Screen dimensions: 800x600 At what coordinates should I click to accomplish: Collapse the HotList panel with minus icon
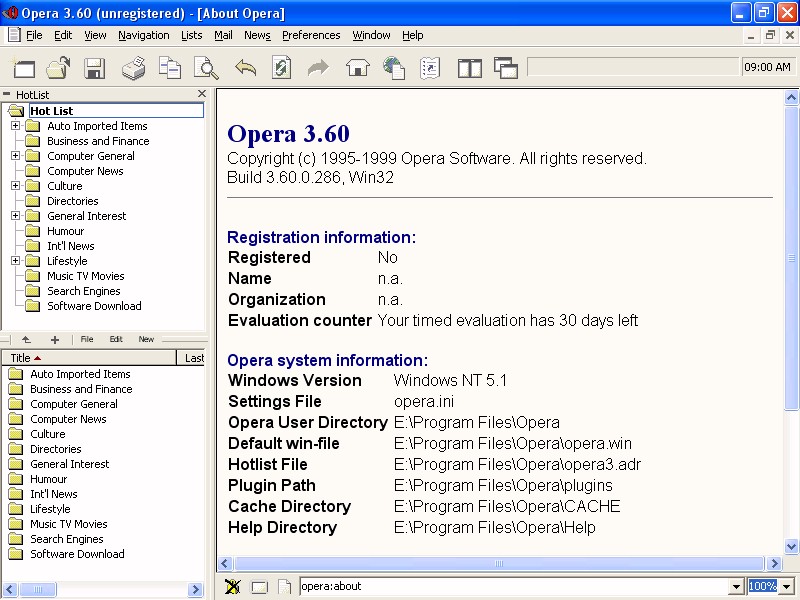[x=7, y=94]
